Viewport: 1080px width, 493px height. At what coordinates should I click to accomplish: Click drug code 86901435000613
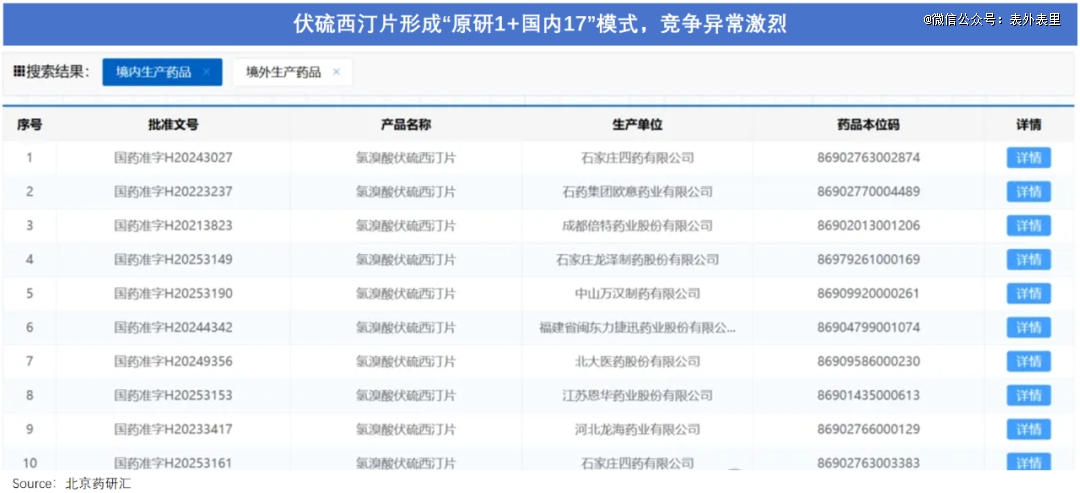(x=868, y=395)
